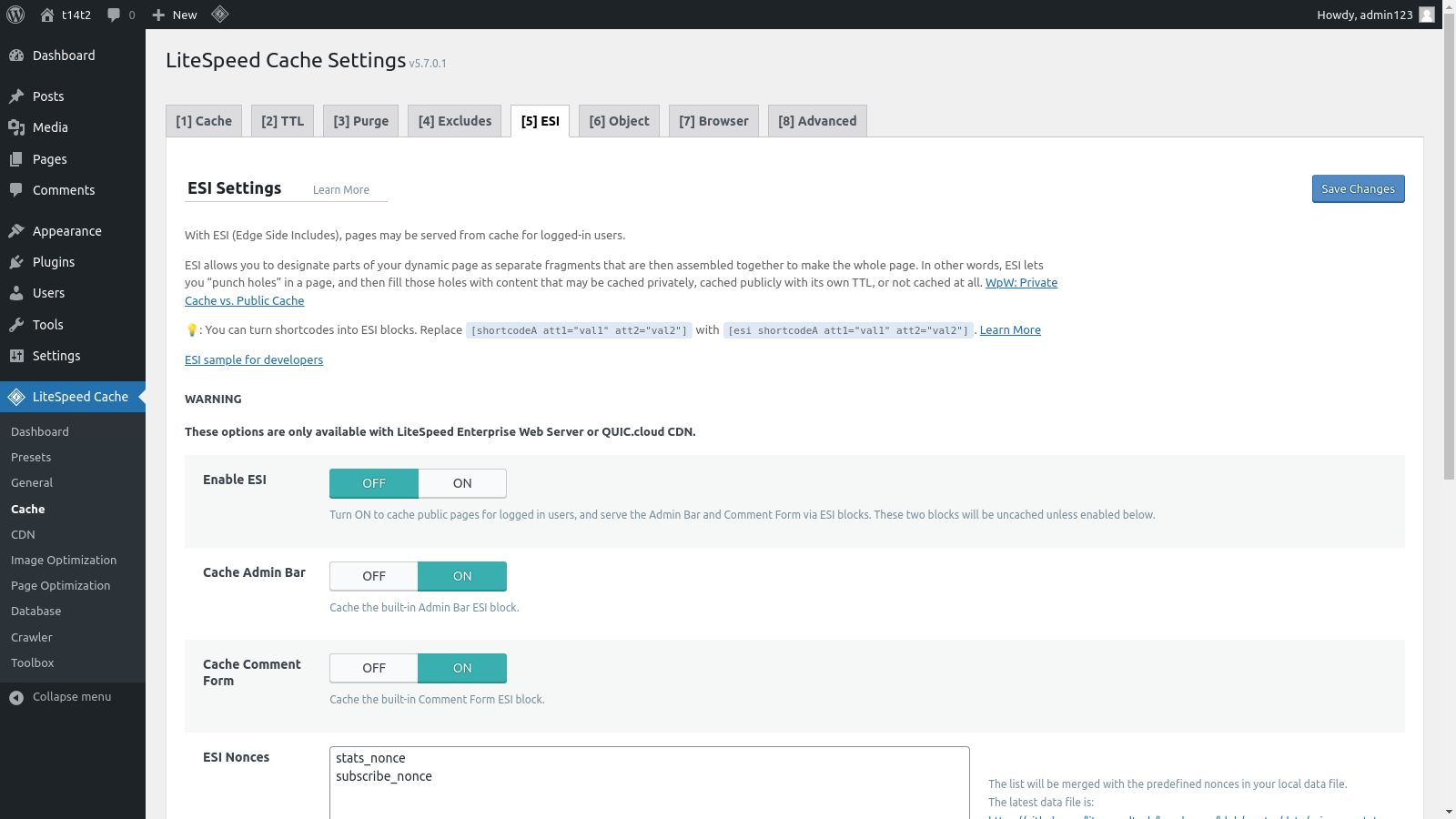Click the Save Changes button
1456x819 pixels.
point(1358,188)
